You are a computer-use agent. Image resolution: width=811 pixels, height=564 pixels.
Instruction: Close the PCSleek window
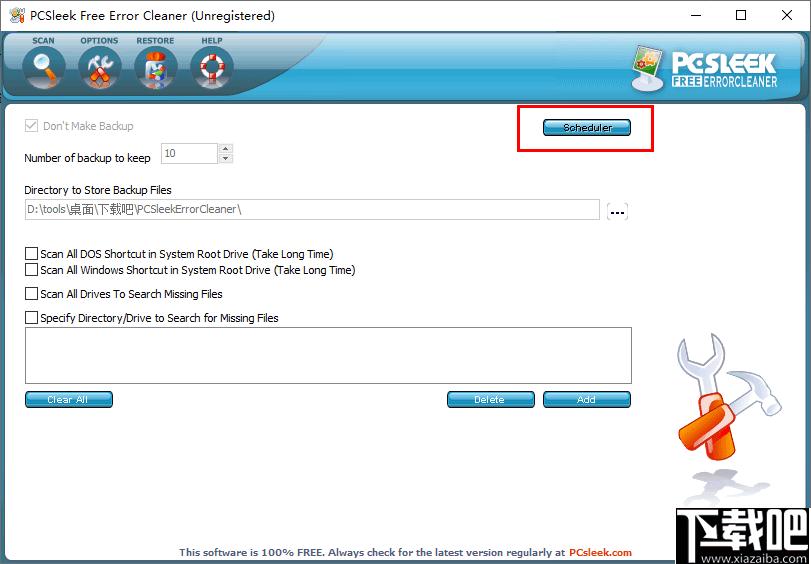pyautogui.click(x=787, y=16)
